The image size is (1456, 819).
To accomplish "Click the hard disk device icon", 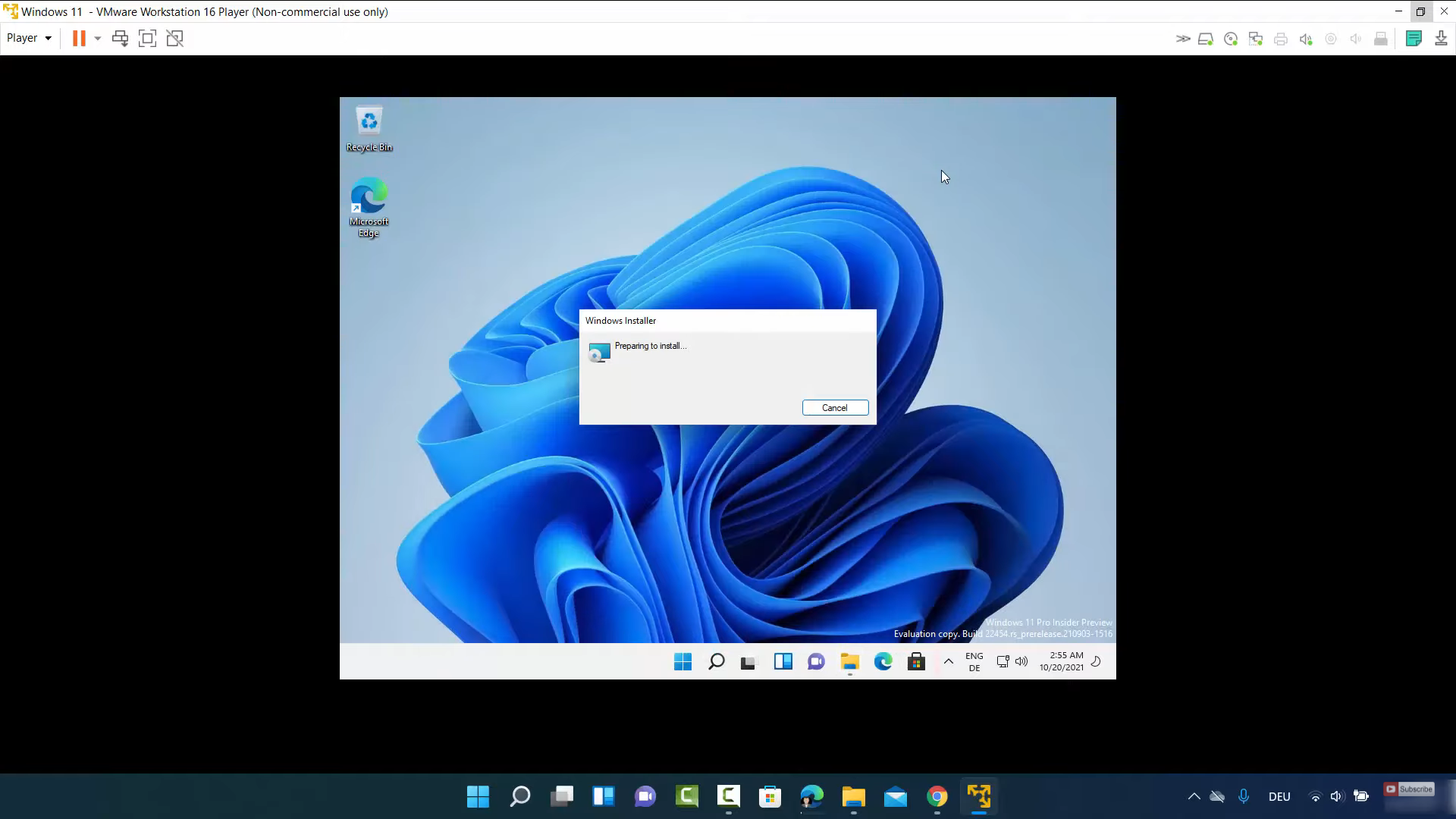I will click(x=1206, y=39).
